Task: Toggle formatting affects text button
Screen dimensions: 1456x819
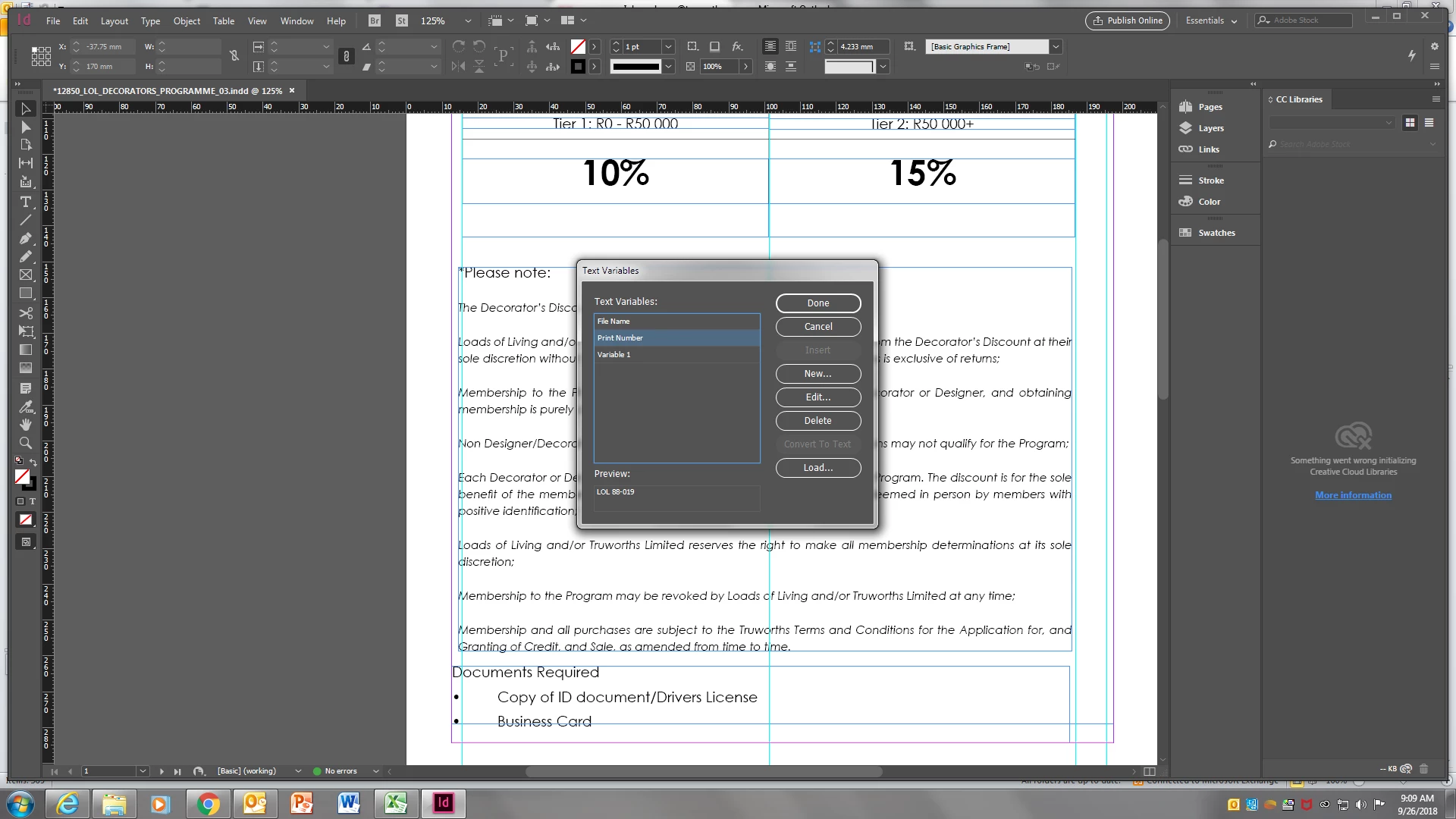Action: 33,501
